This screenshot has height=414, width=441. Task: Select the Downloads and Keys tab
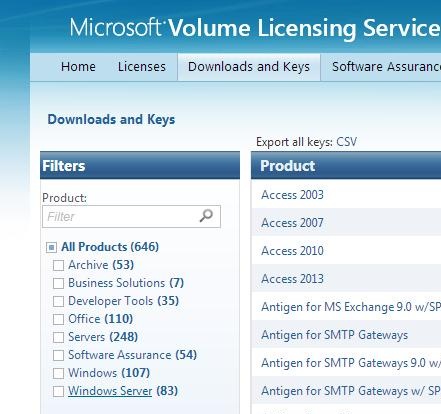(x=249, y=67)
